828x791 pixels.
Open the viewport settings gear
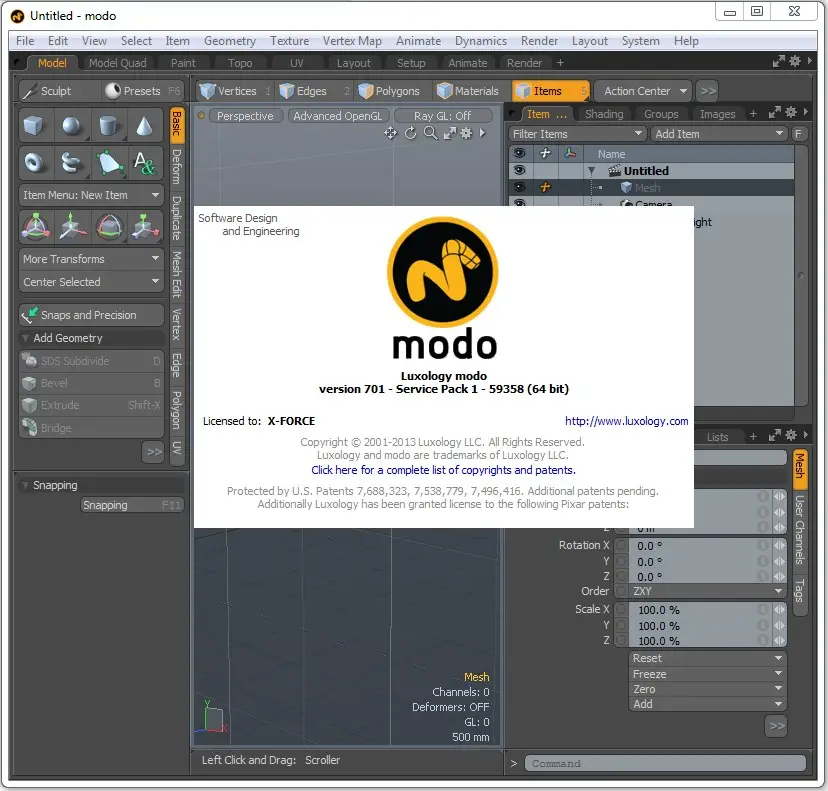[x=466, y=133]
